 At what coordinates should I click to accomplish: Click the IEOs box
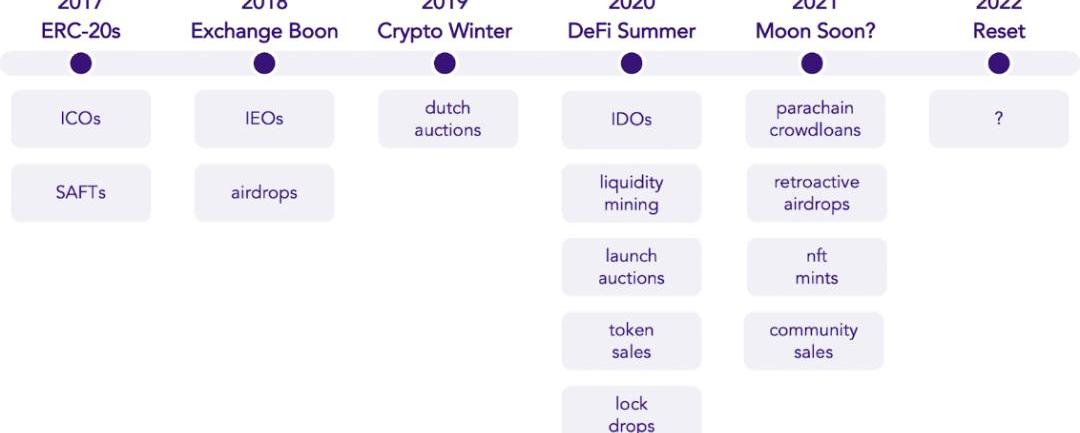(x=264, y=118)
